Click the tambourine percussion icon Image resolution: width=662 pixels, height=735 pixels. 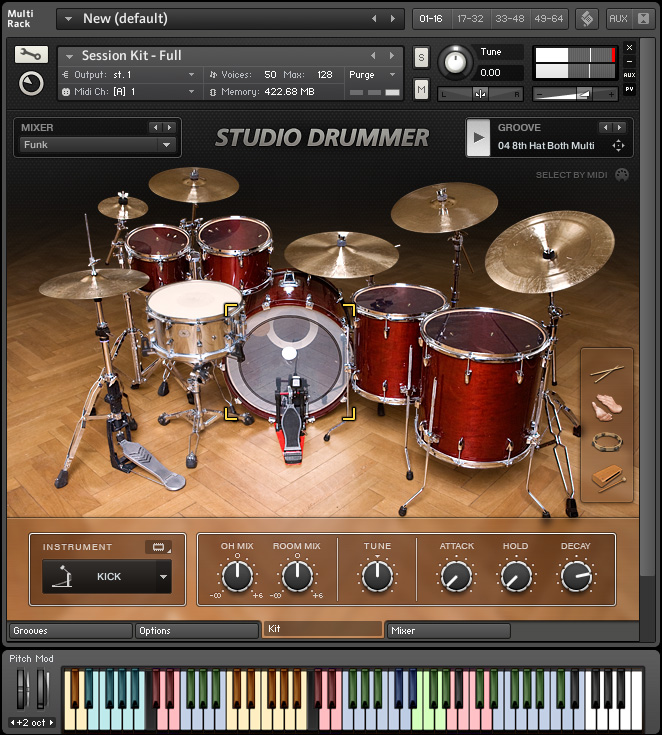[x=607, y=442]
